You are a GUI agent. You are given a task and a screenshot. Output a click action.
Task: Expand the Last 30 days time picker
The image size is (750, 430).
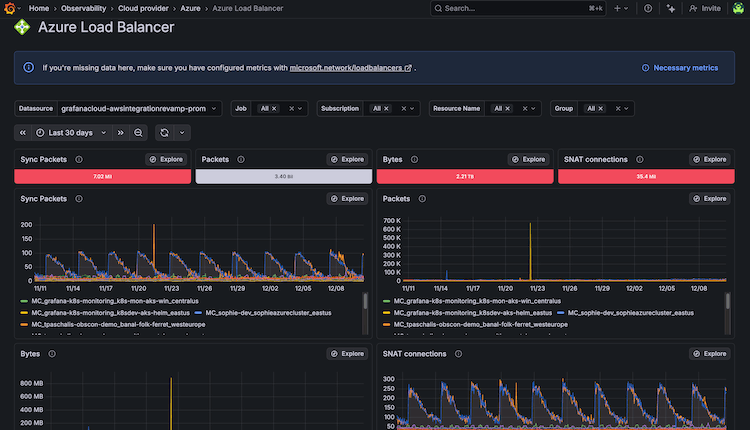[70, 132]
